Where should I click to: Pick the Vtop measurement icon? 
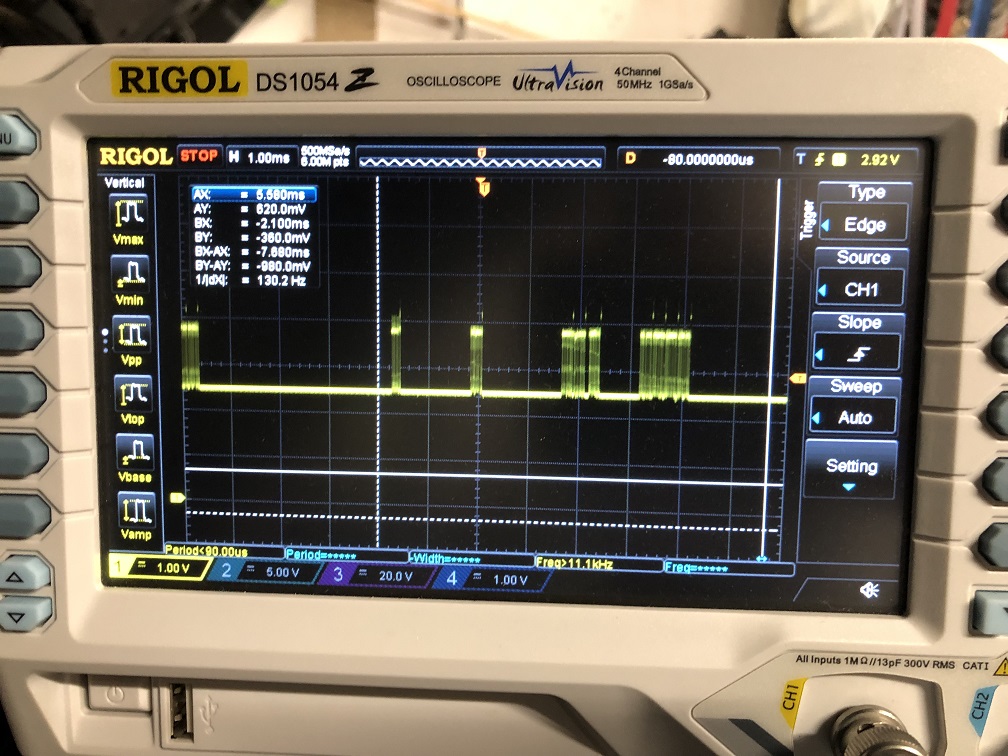coord(133,393)
